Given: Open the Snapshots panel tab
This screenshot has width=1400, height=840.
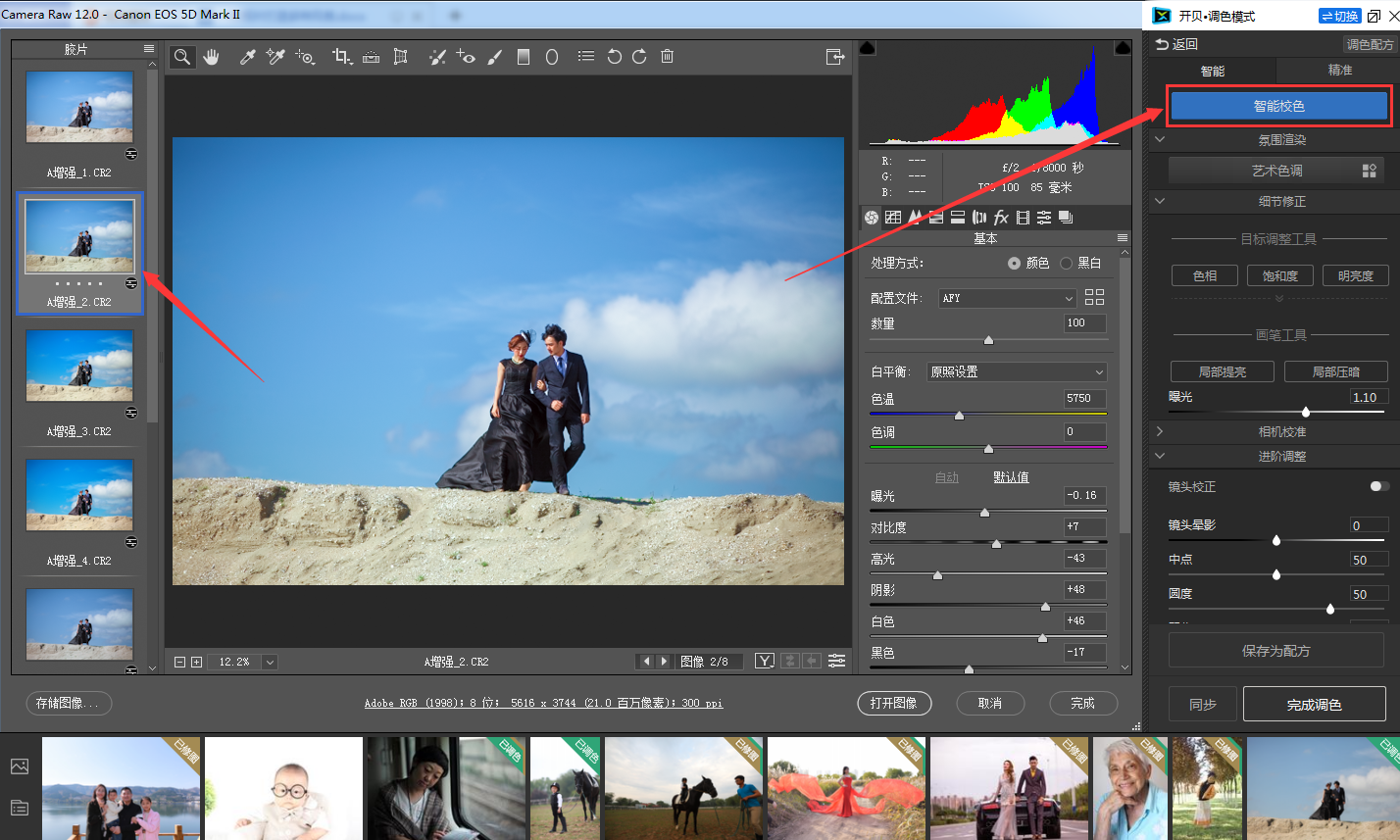Looking at the screenshot, I should pyautogui.click(x=1066, y=217).
